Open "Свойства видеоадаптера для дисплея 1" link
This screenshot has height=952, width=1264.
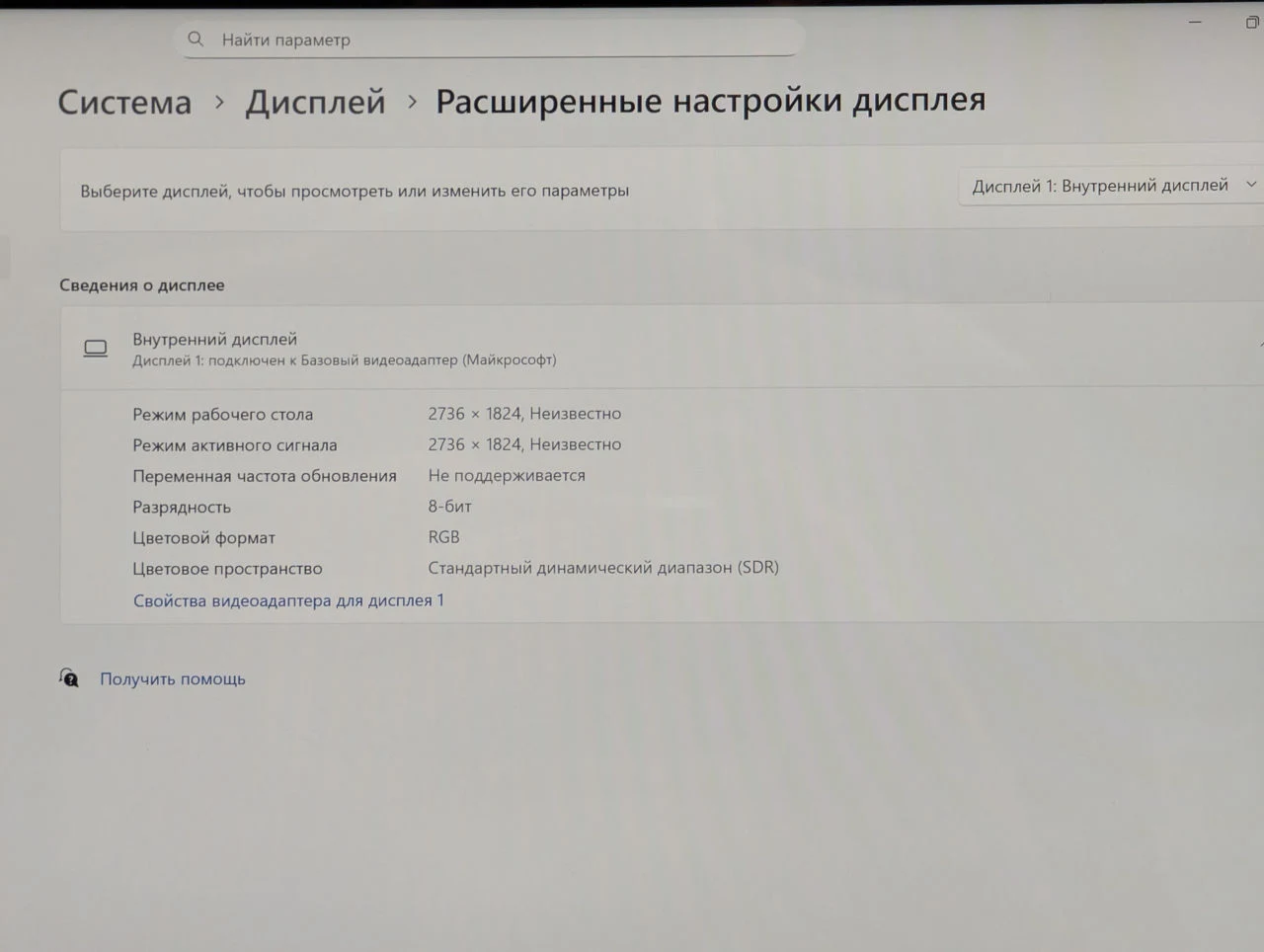pyautogui.click(x=288, y=600)
